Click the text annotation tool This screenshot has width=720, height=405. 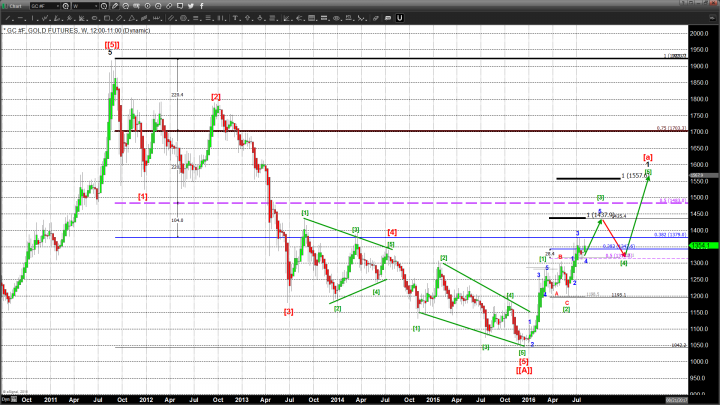coord(233,18)
